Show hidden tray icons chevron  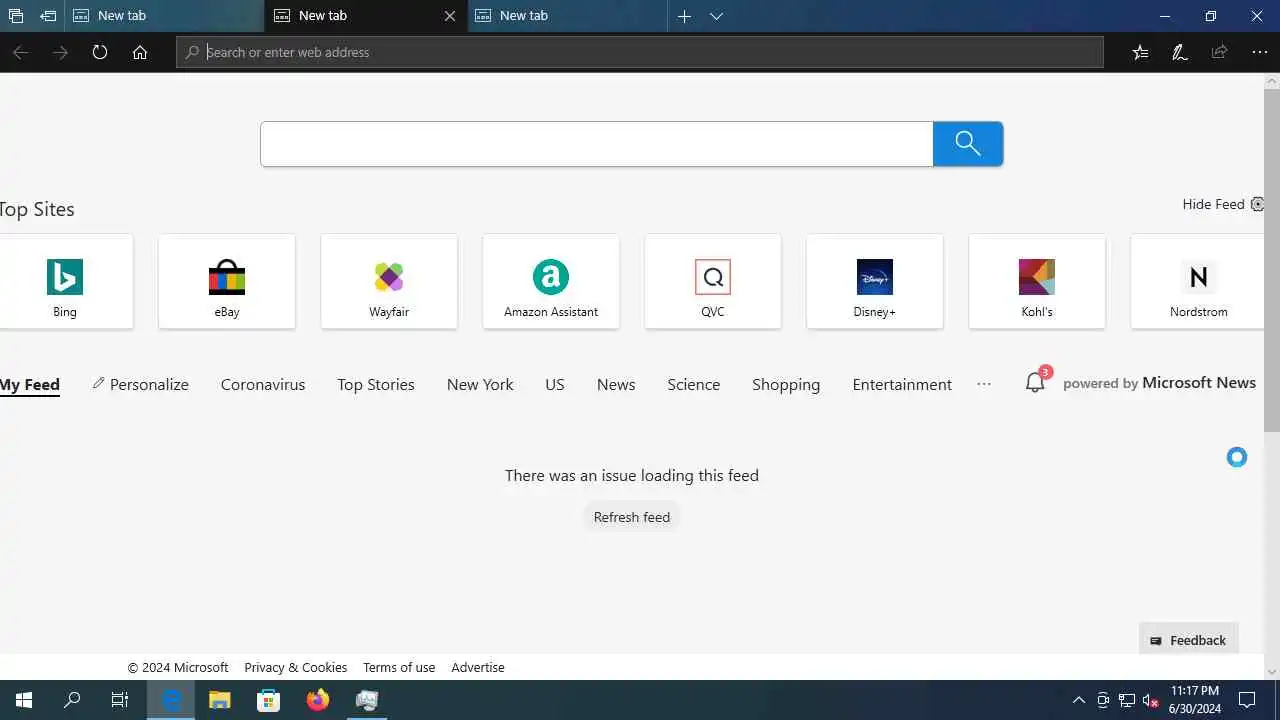tap(1079, 700)
